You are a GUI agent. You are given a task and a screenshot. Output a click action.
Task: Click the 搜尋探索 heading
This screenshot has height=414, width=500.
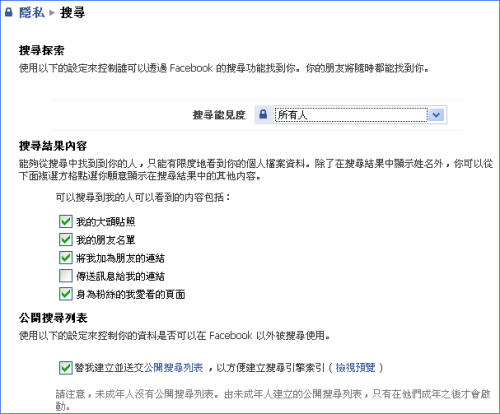tap(42, 50)
